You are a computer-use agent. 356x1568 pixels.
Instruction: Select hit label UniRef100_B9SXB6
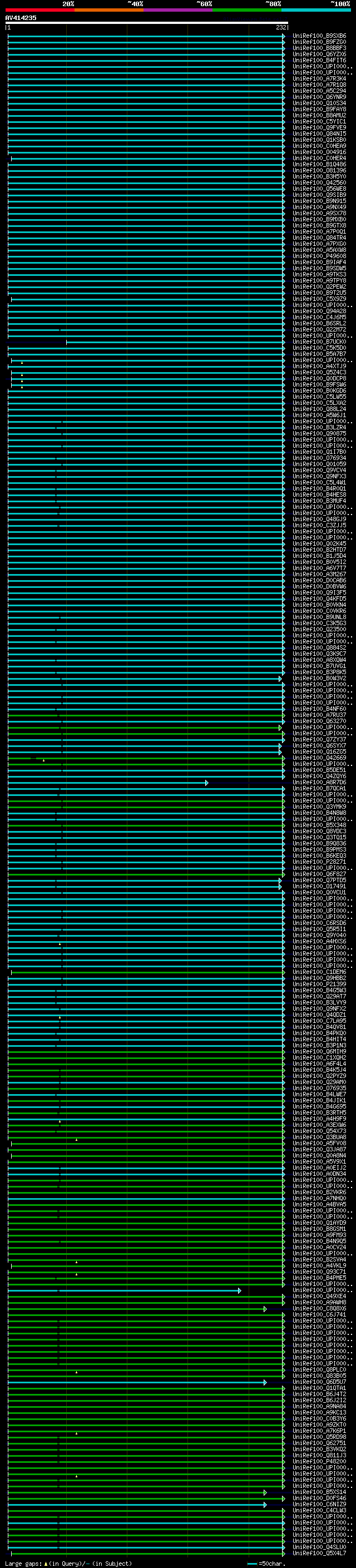coord(319,36)
